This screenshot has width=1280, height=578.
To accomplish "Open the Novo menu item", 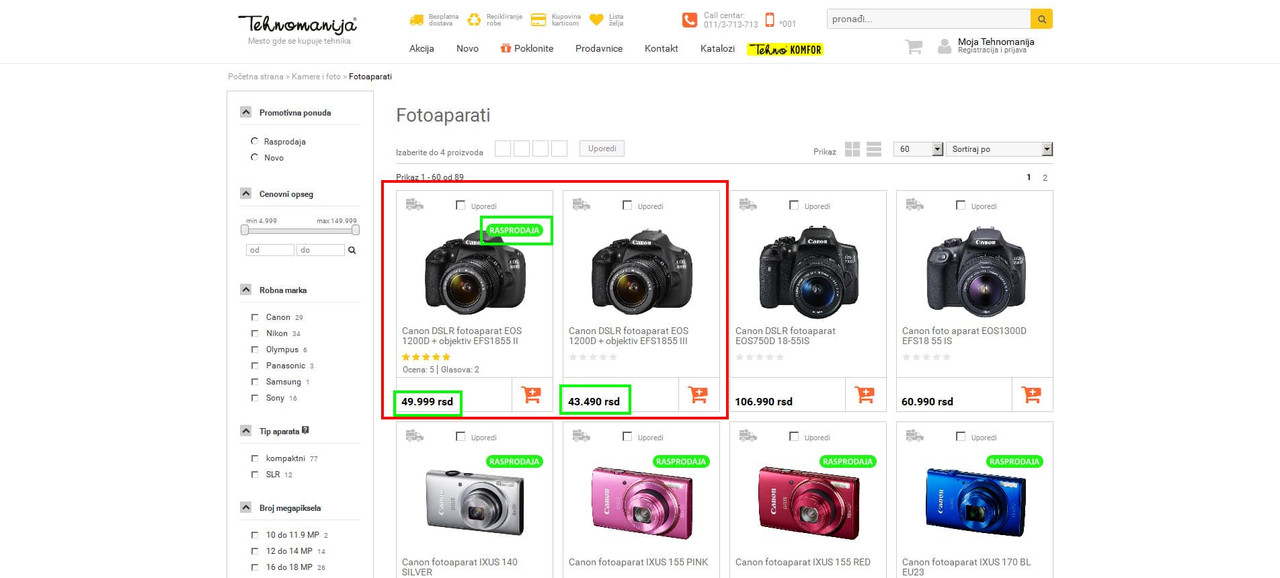I will point(467,48).
